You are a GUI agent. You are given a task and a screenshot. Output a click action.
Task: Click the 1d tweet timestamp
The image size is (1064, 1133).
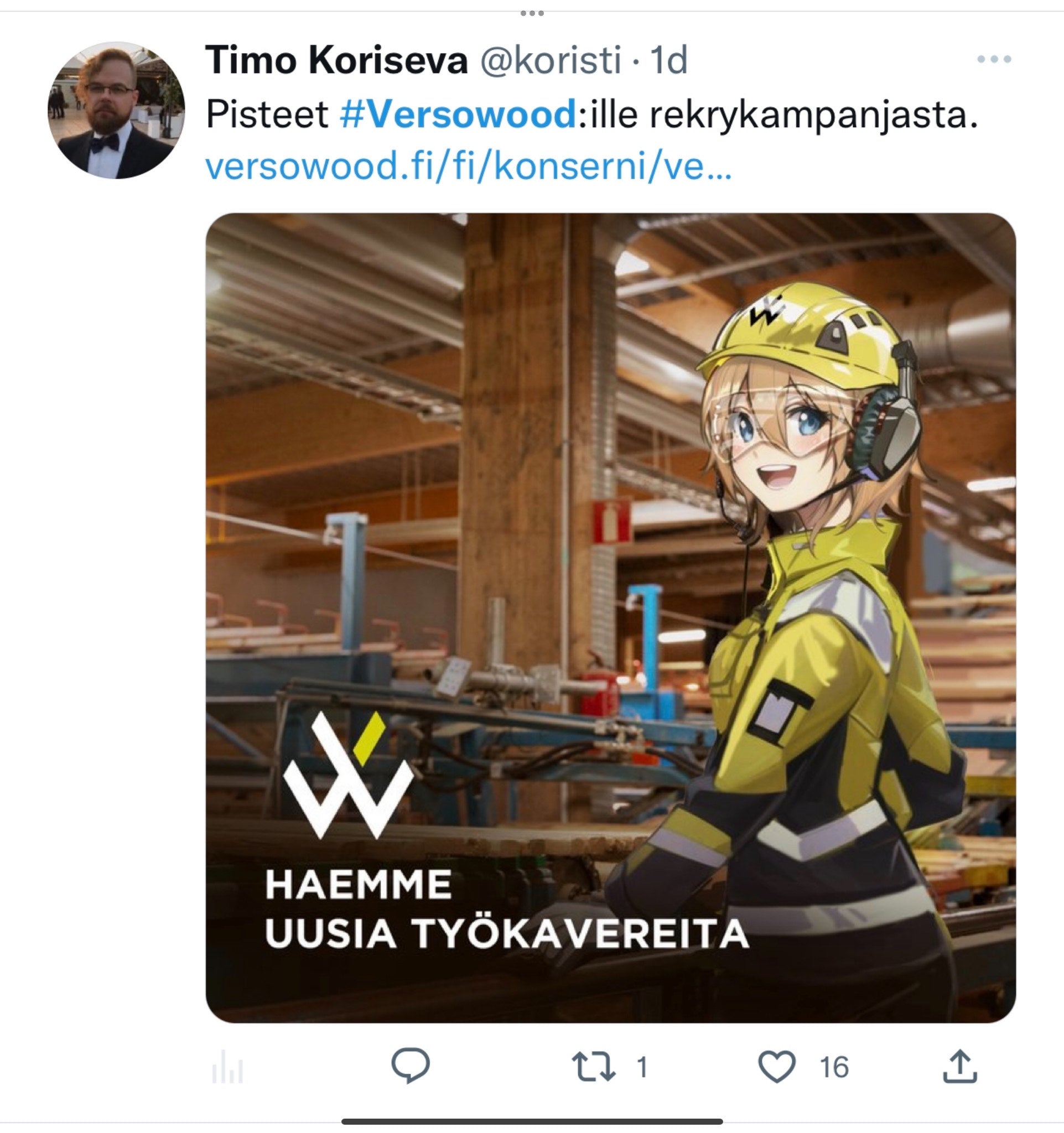coord(669,60)
